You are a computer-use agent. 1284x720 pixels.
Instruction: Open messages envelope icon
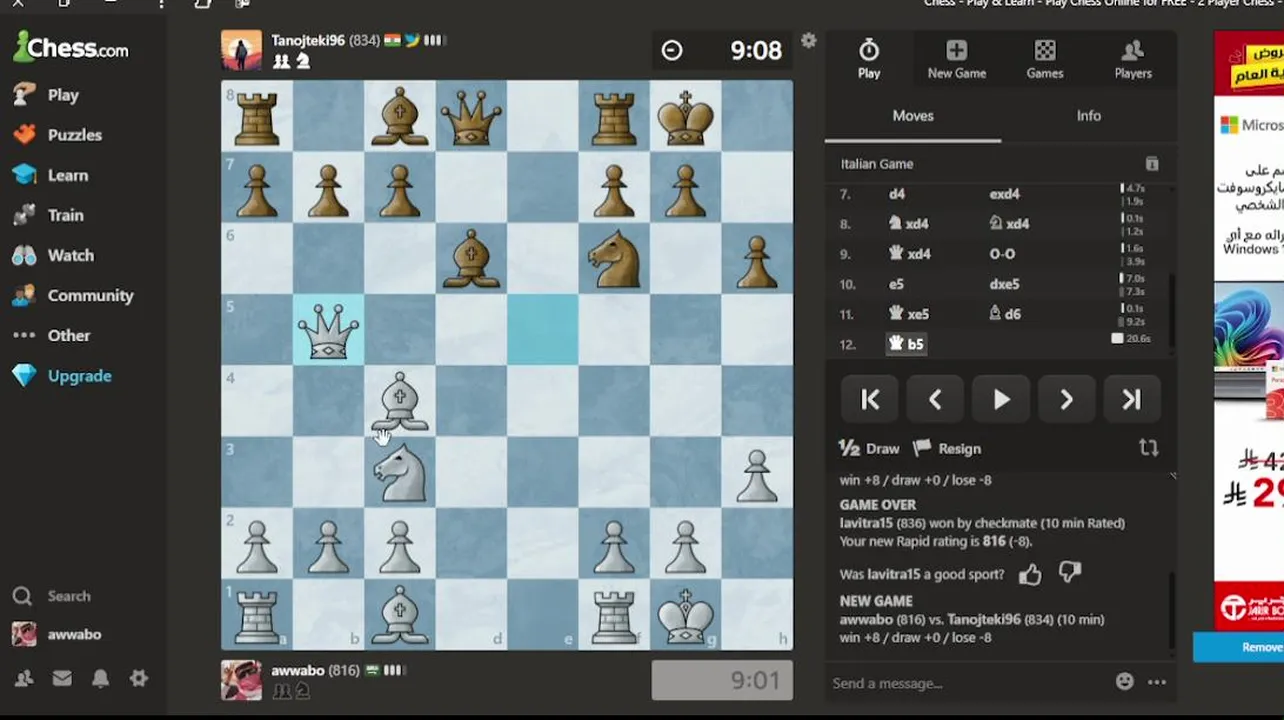point(62,678)
